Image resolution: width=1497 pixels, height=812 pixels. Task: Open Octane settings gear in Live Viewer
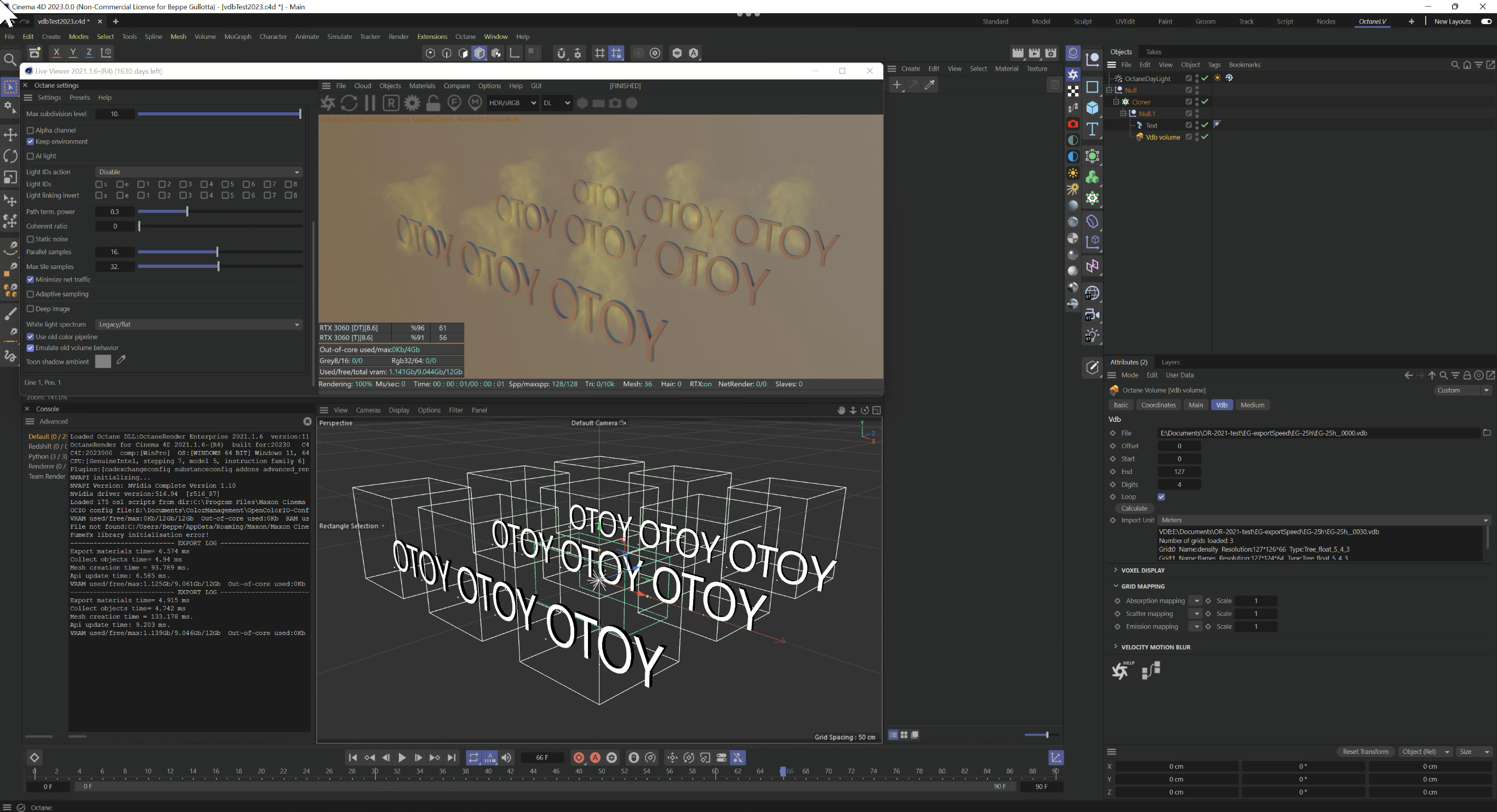(413, 103)
